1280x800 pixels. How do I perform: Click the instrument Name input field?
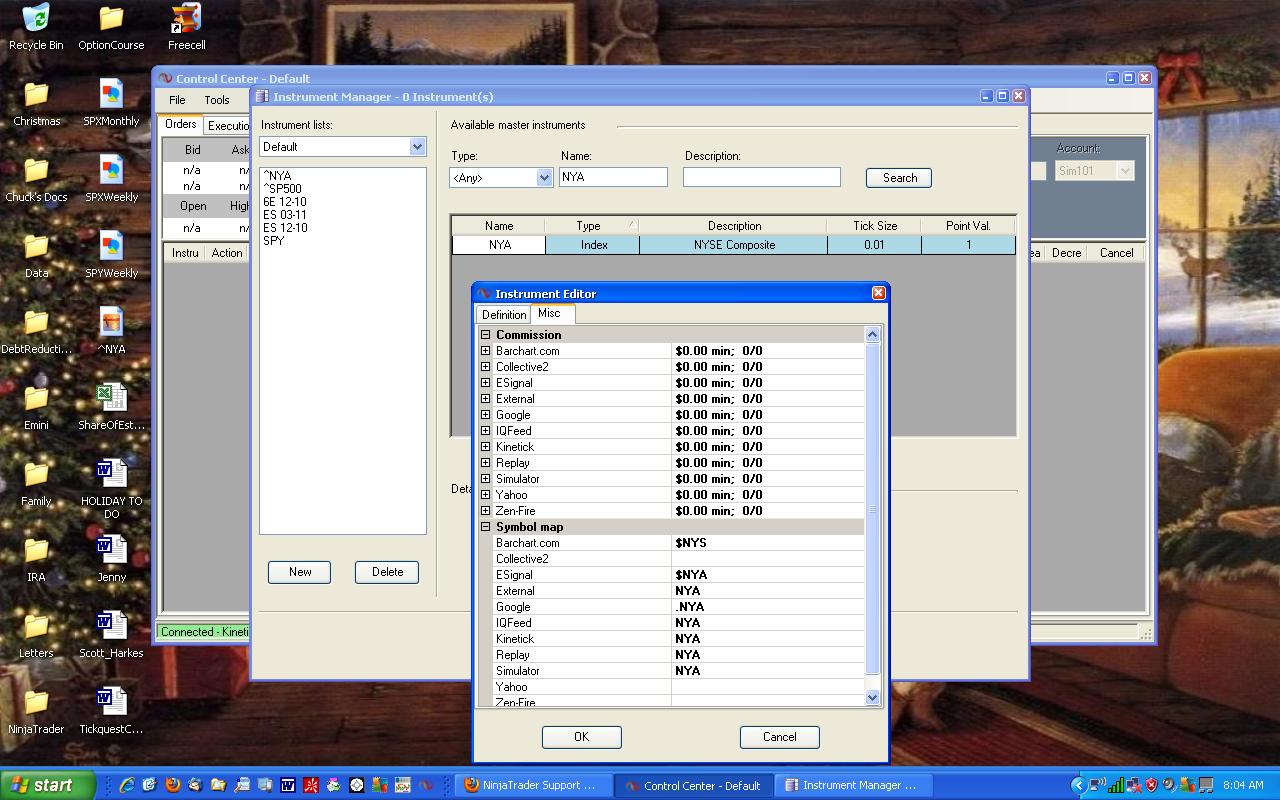[x=613, y=177]
